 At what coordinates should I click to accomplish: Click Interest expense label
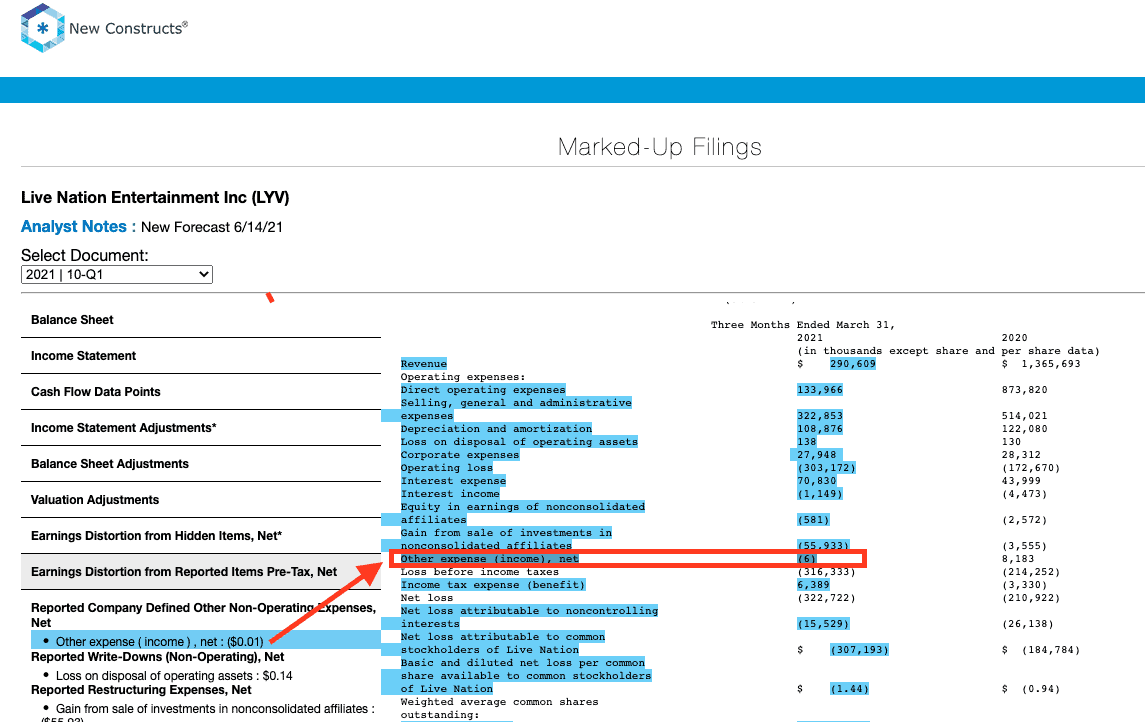[453, 481]
